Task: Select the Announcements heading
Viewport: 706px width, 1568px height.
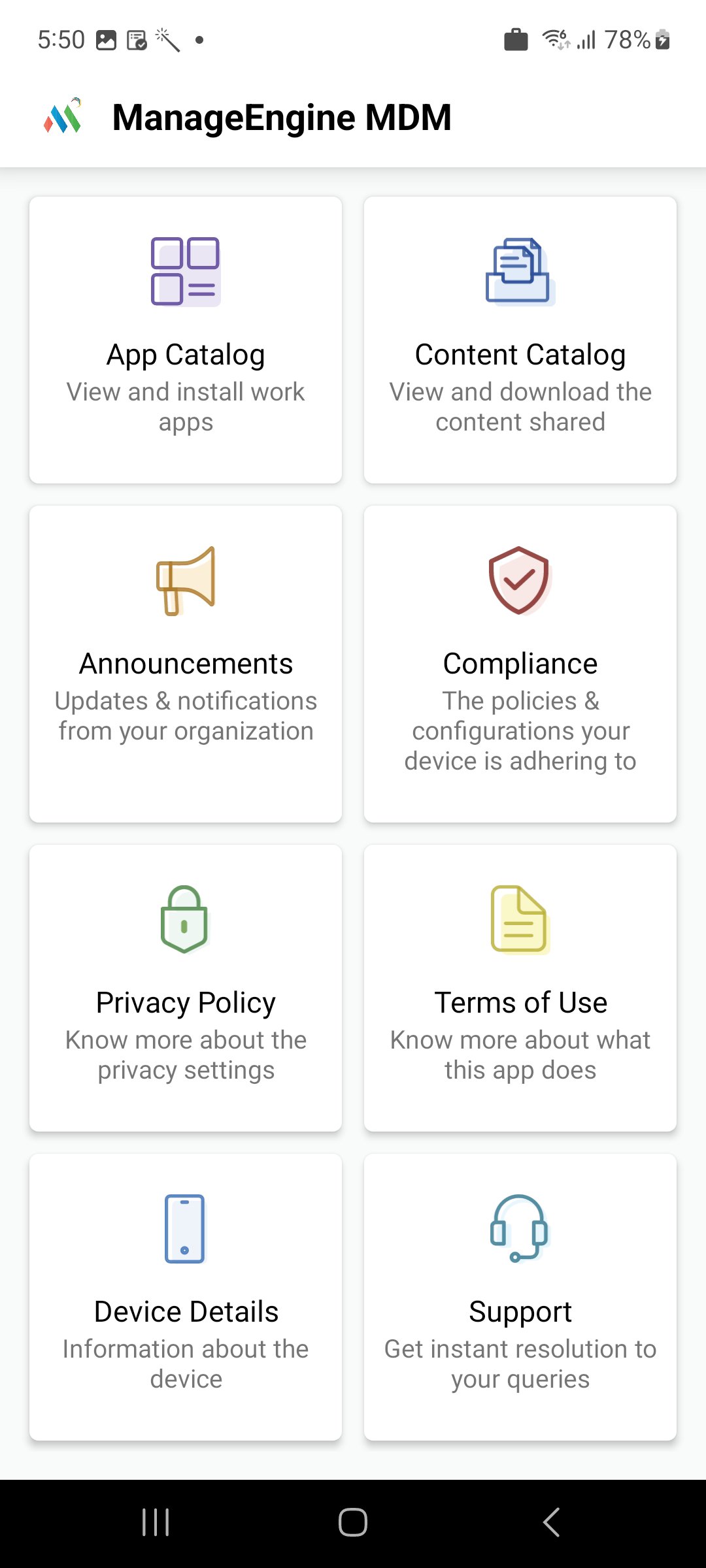Action: (x=186, y=664)
